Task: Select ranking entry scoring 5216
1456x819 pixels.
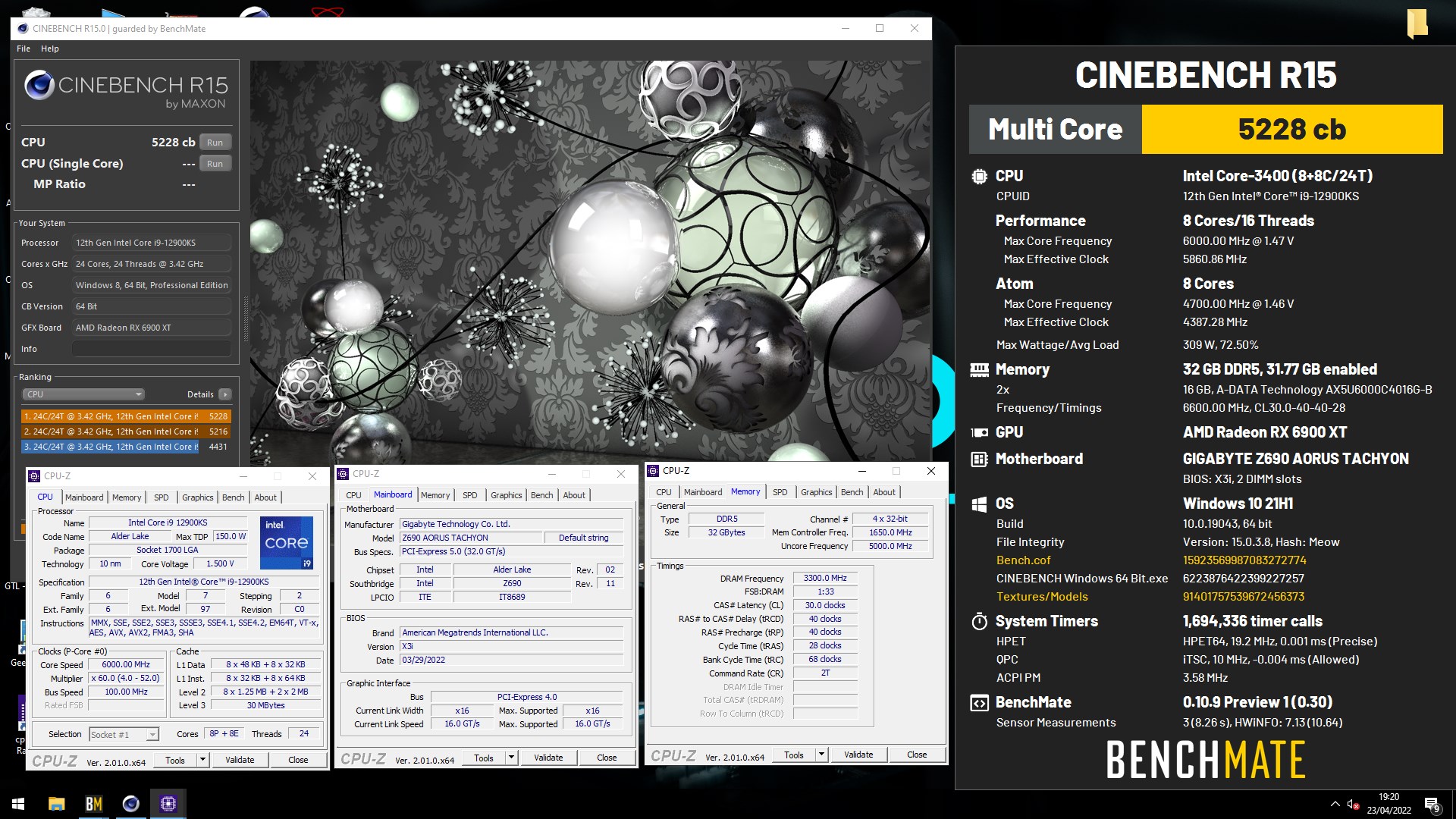Action: tap(126, 431)
